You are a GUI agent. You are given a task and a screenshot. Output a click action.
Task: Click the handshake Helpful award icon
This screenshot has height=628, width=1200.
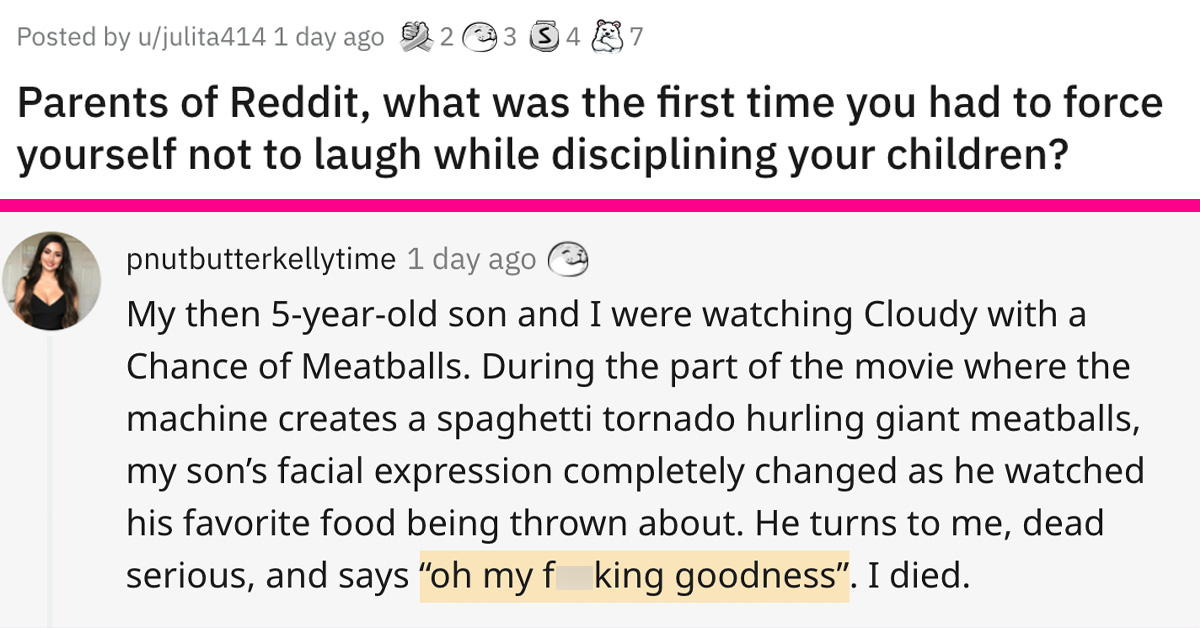pos(416,38)
